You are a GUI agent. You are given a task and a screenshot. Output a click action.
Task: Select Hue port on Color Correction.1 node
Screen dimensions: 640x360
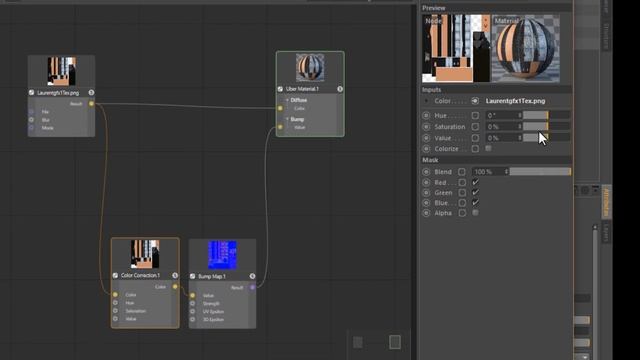(115, 303)
